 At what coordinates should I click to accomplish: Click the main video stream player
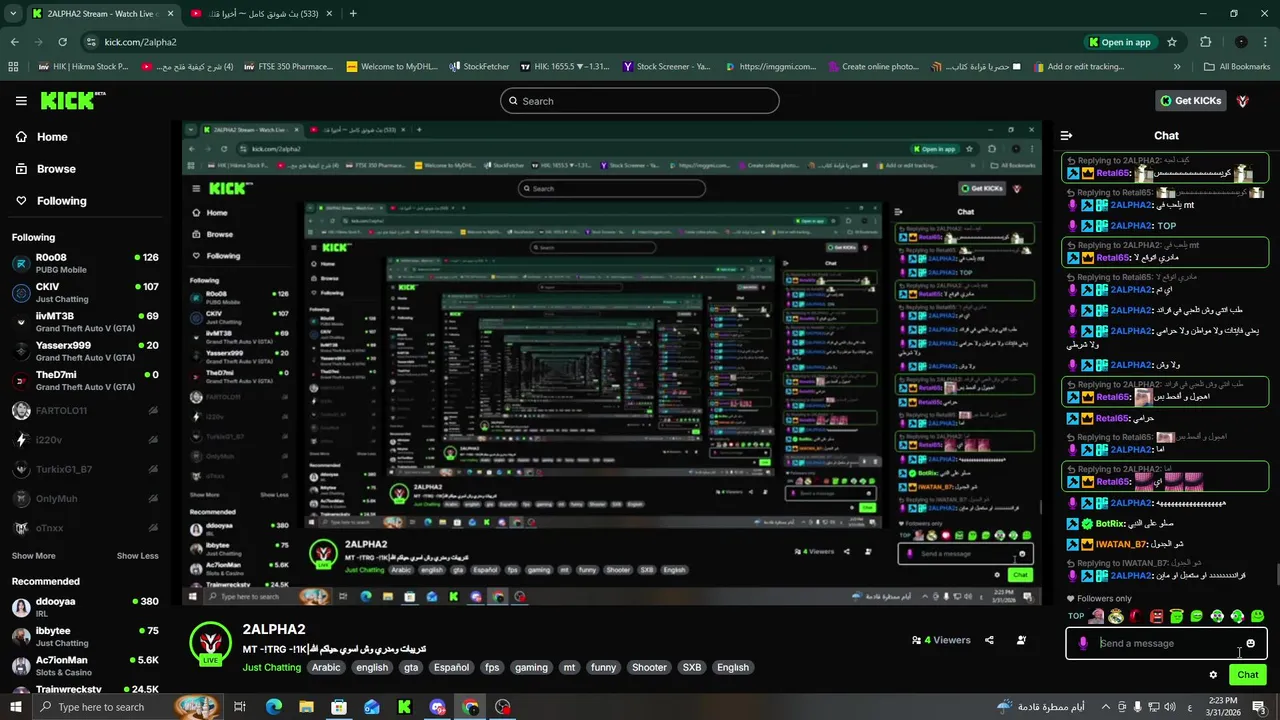click(612, 363)
